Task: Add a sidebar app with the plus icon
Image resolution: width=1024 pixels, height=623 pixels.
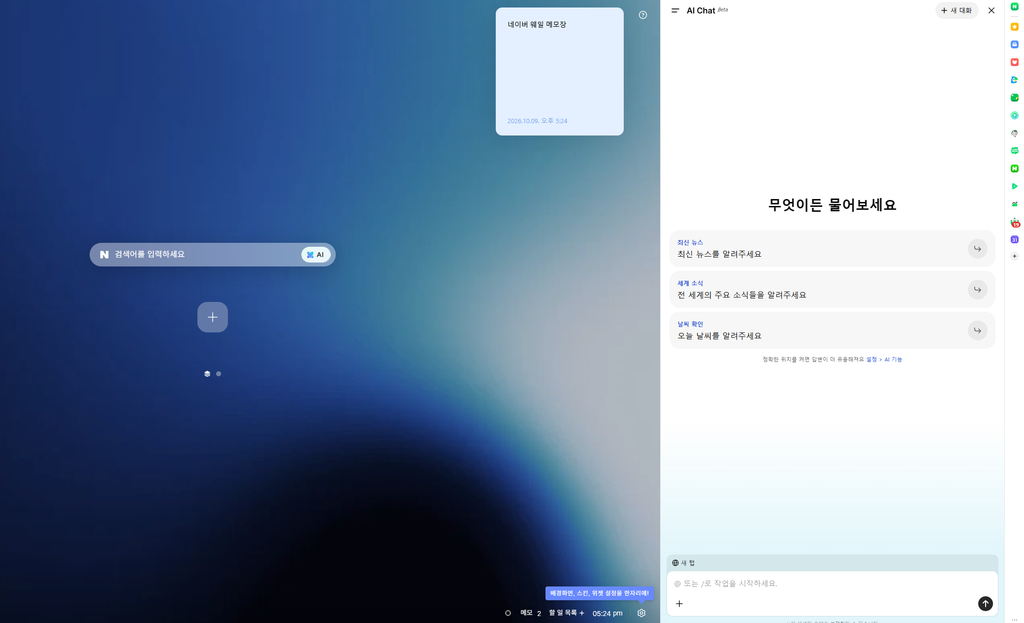Action: [1014, 256]
